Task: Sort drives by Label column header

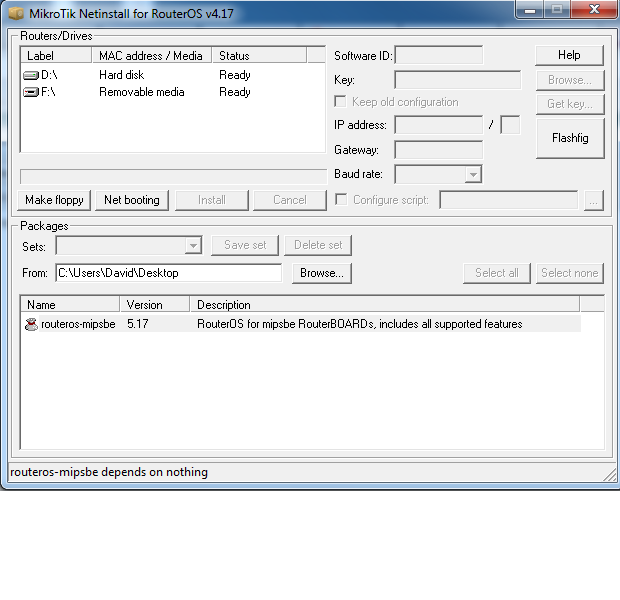Action: (56, 55)
